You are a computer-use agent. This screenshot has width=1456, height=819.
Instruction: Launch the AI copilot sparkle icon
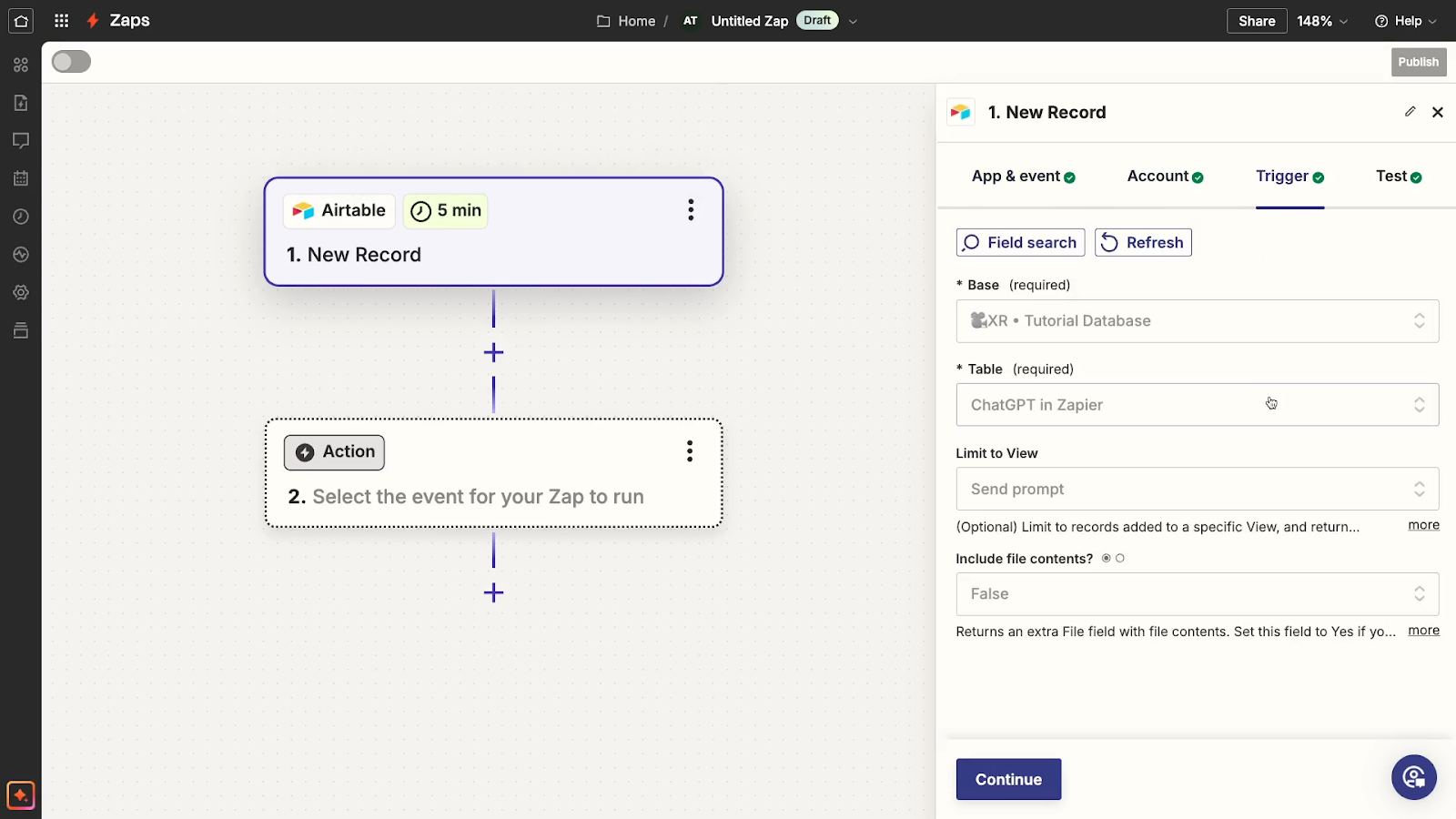point(21,795)
